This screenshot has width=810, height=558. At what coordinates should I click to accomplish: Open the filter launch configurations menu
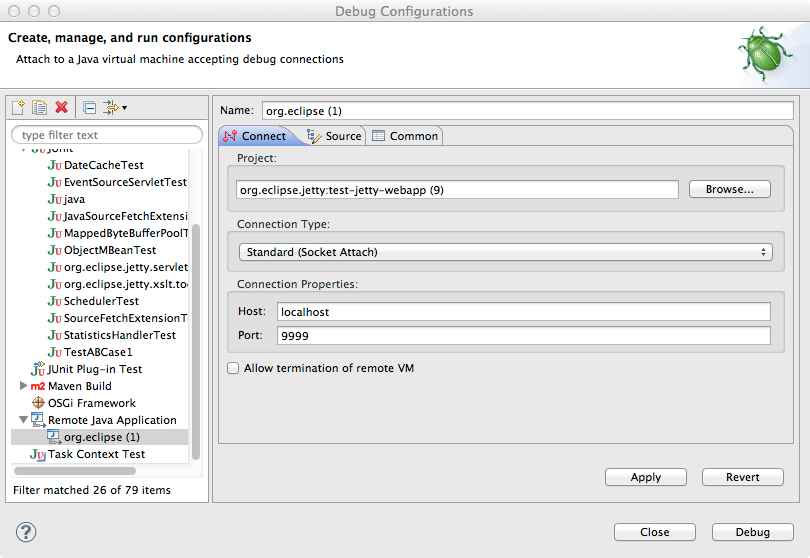coord(113,107)
